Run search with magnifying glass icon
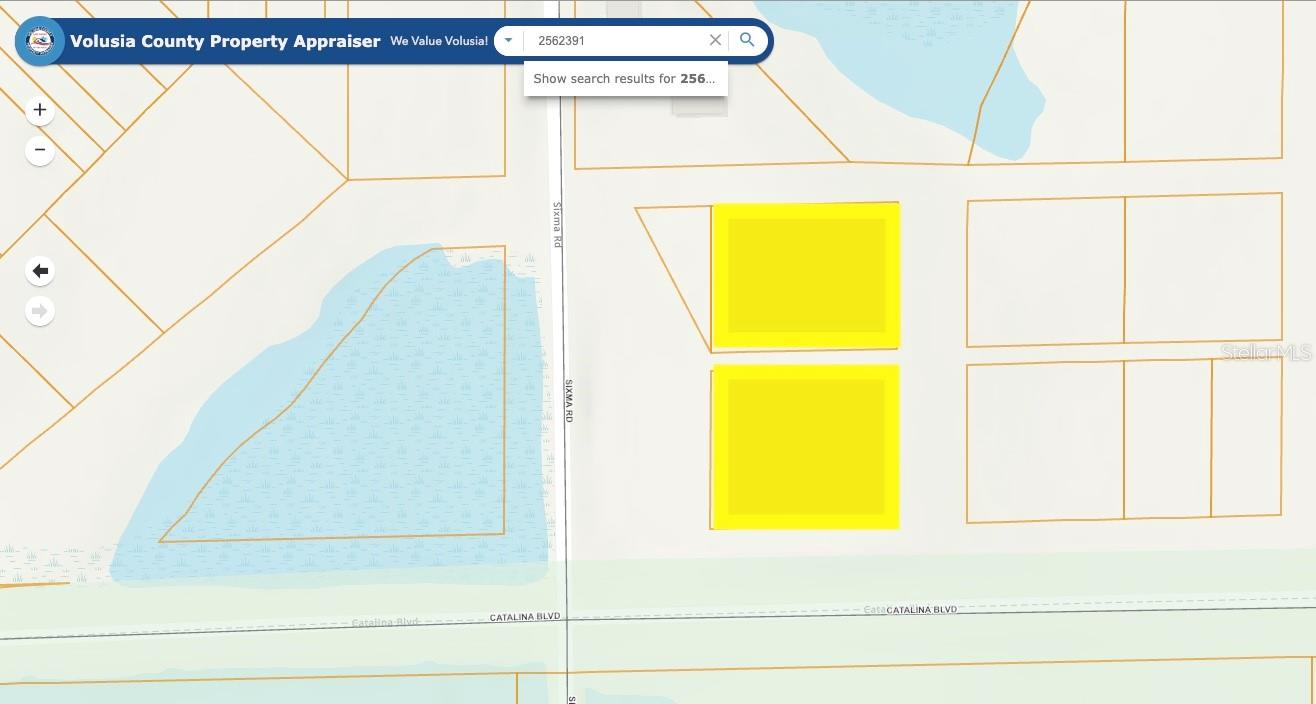Image resolution: width=1316 pixels, height=704 pixels. (747, 41)
